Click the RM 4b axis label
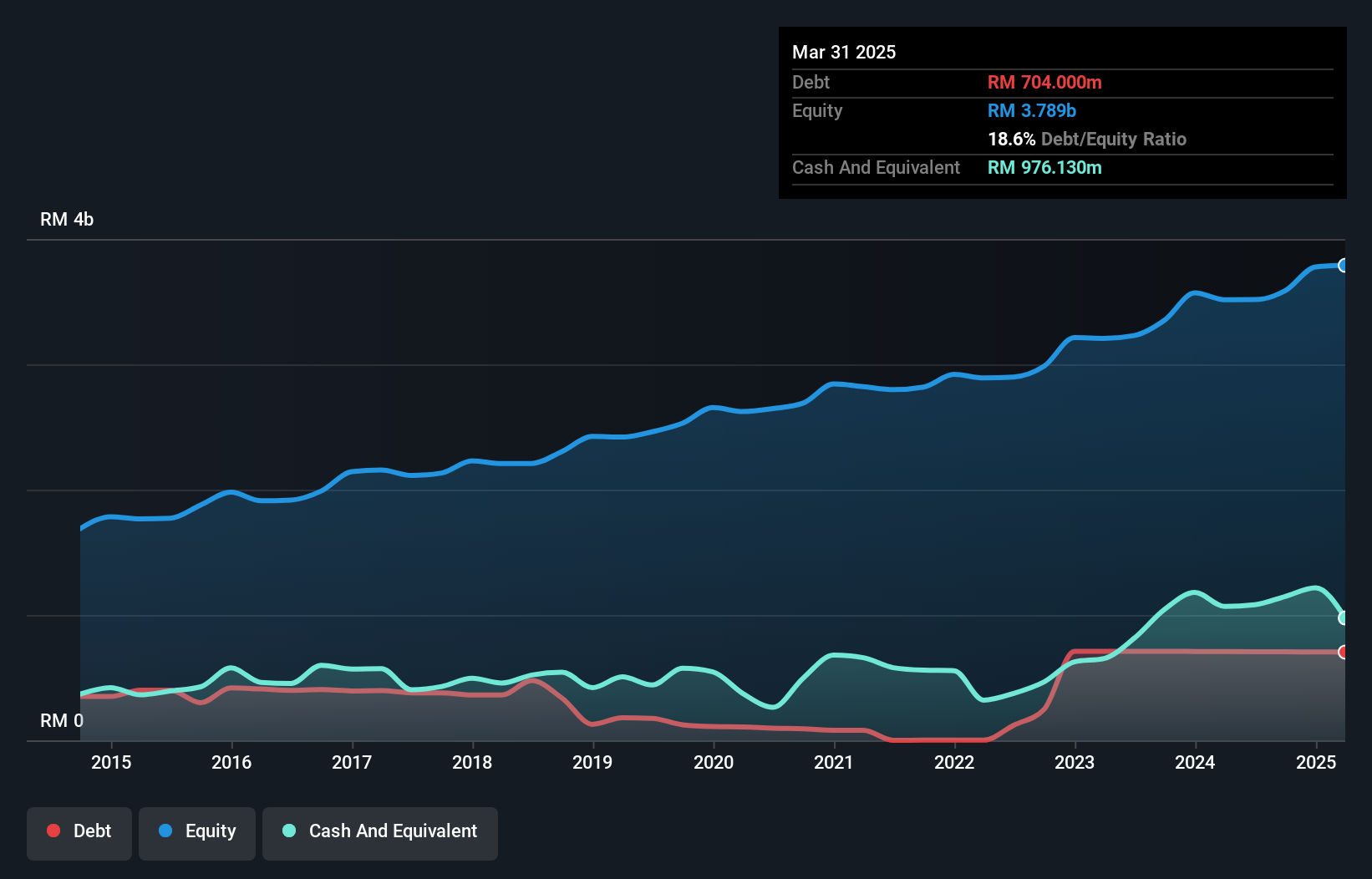The image size is (1372, 879). pos(67,219)
